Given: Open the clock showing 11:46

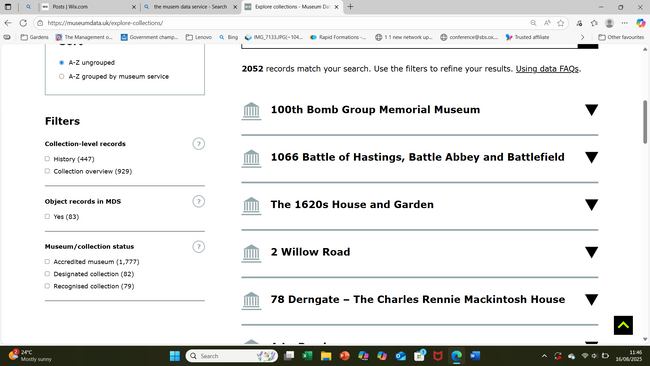Looking at the screenshot, I should tap(628, 356).
